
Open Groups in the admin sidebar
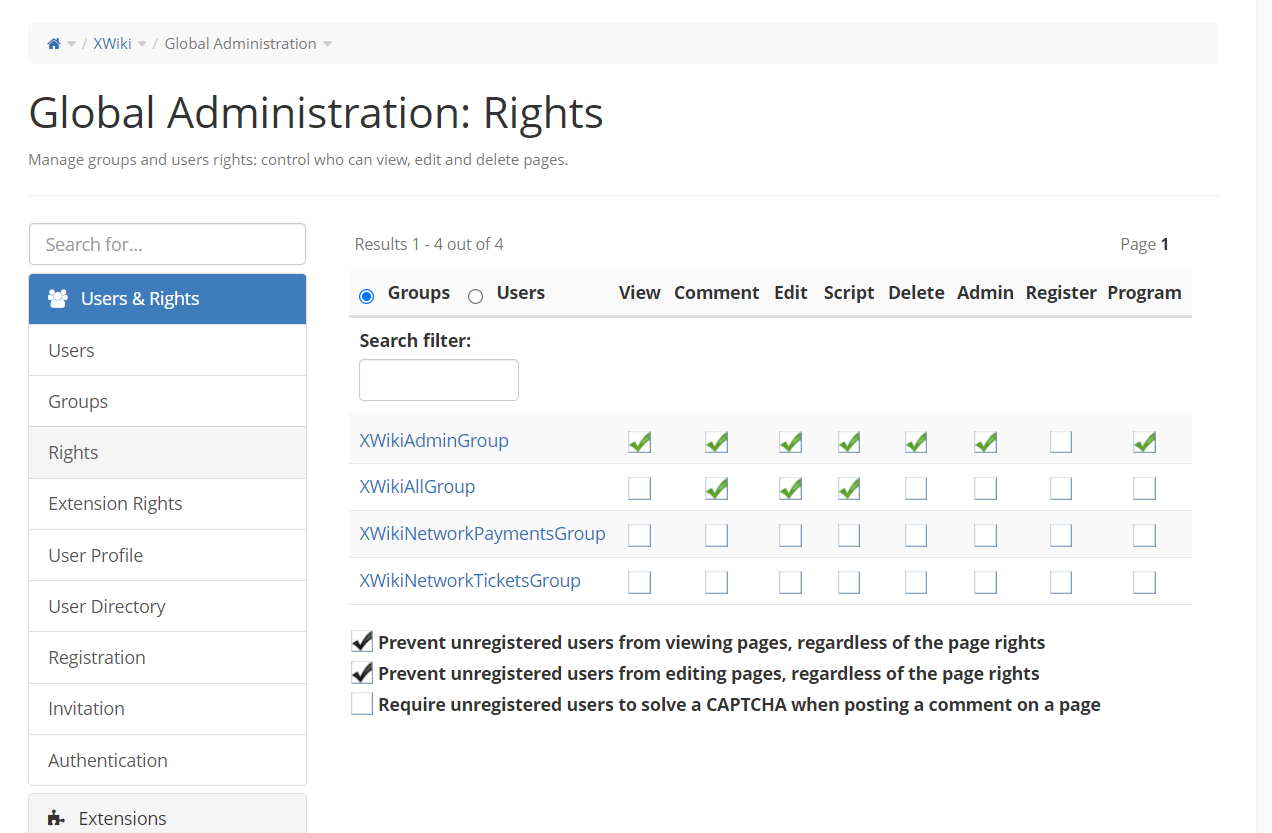pyautogui.click(x=167, y=401)
